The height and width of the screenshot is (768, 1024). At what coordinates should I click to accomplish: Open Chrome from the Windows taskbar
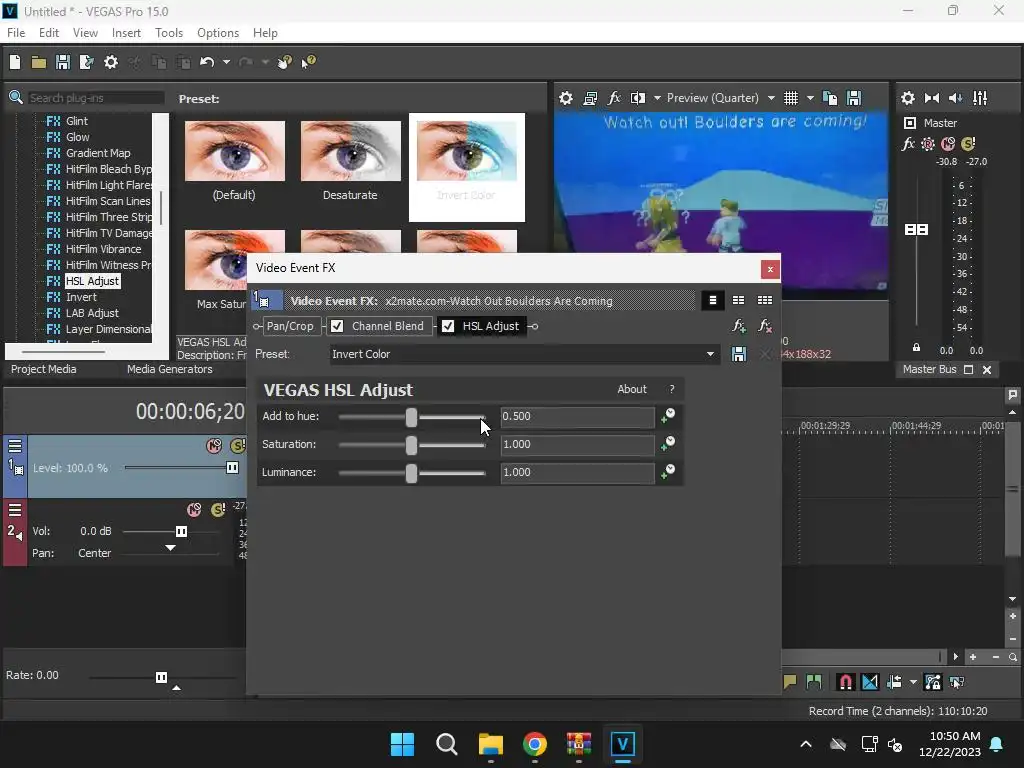[535, 744]
